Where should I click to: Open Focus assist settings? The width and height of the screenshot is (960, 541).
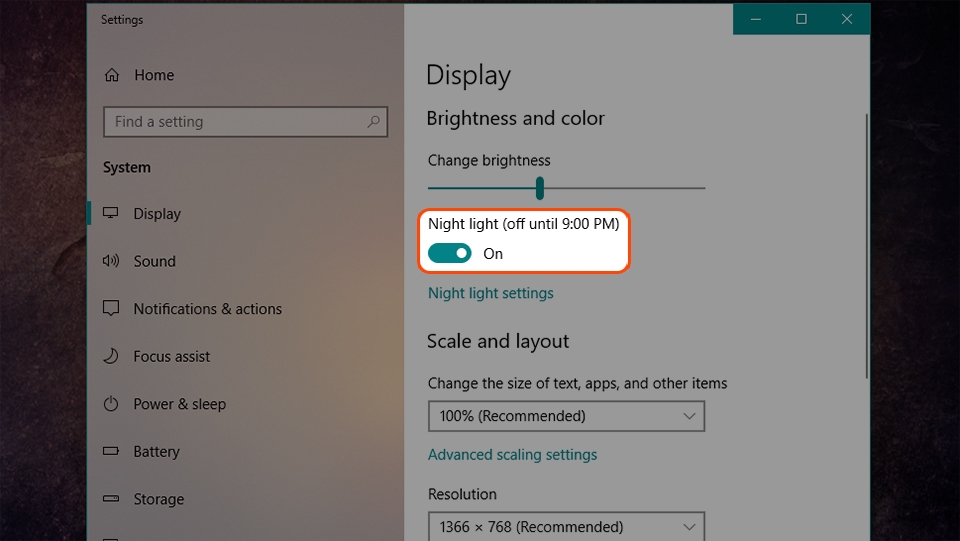[171, 356]
